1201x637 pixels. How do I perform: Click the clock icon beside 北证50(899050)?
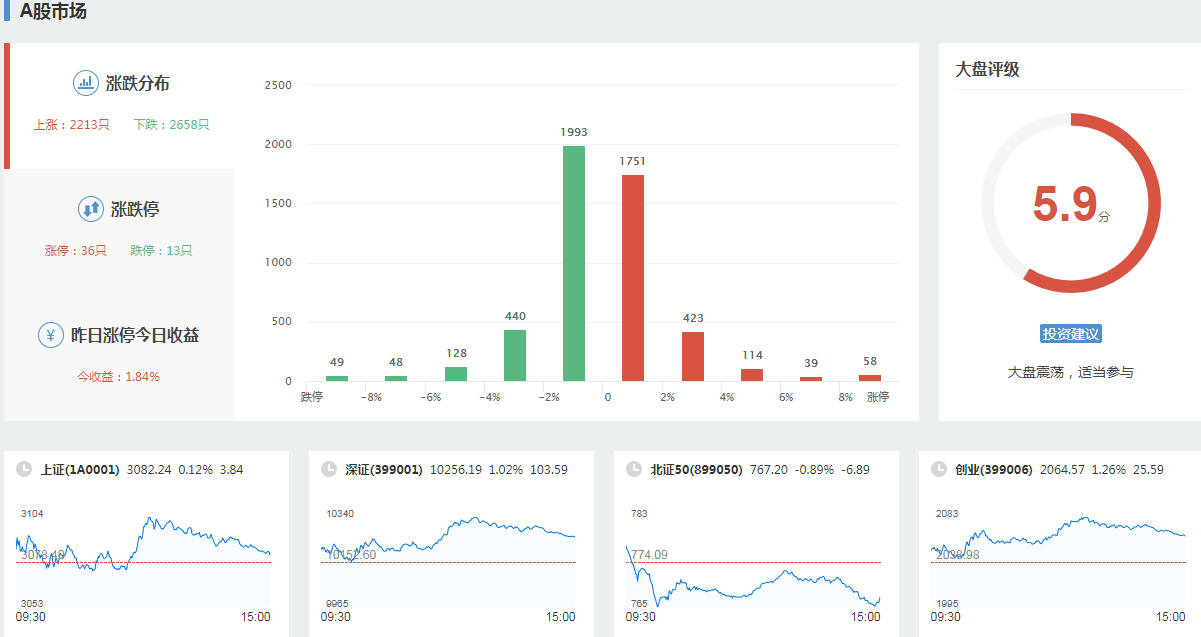(x=634, y=469)
